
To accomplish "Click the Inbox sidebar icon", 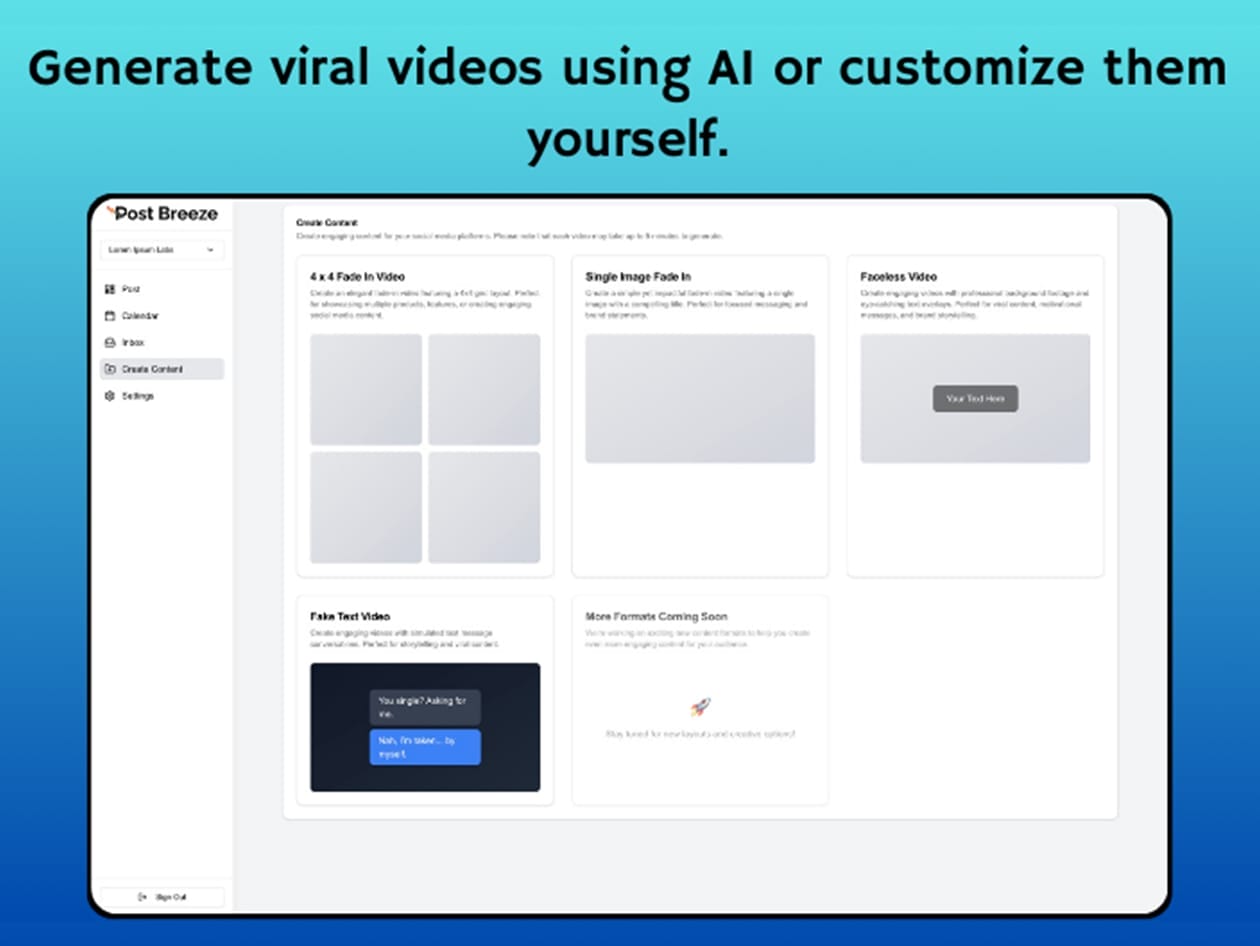I will pyautogui.click(x=110, y=343).
